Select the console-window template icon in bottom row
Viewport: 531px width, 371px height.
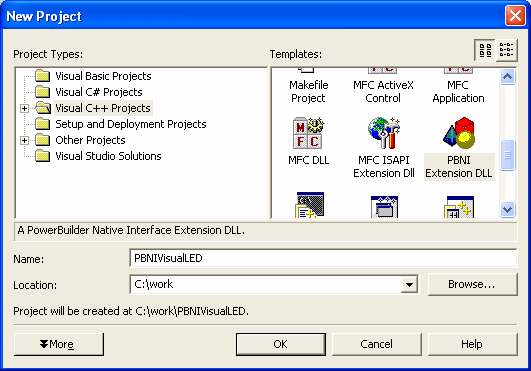click(310, 205)
